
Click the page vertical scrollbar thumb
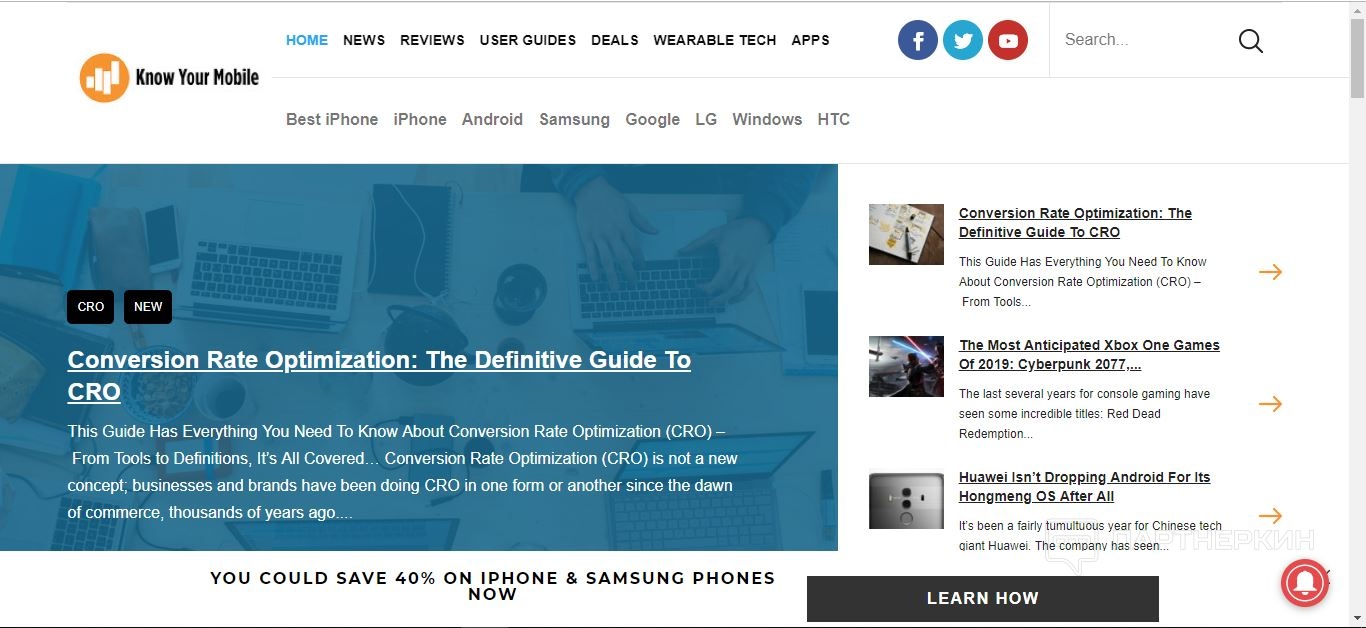(x=1357, y=58)
